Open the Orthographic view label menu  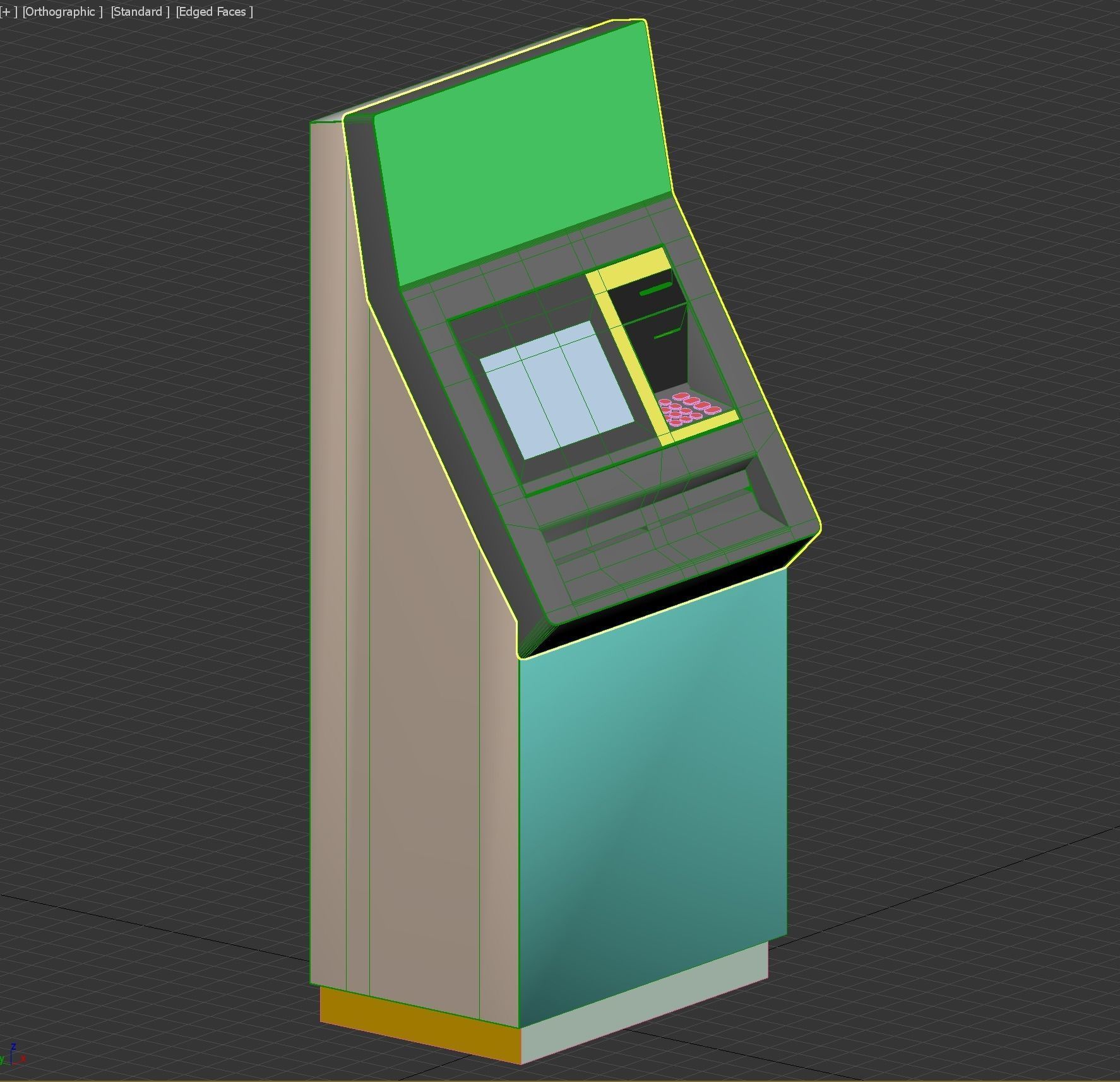tap(62, 12)
